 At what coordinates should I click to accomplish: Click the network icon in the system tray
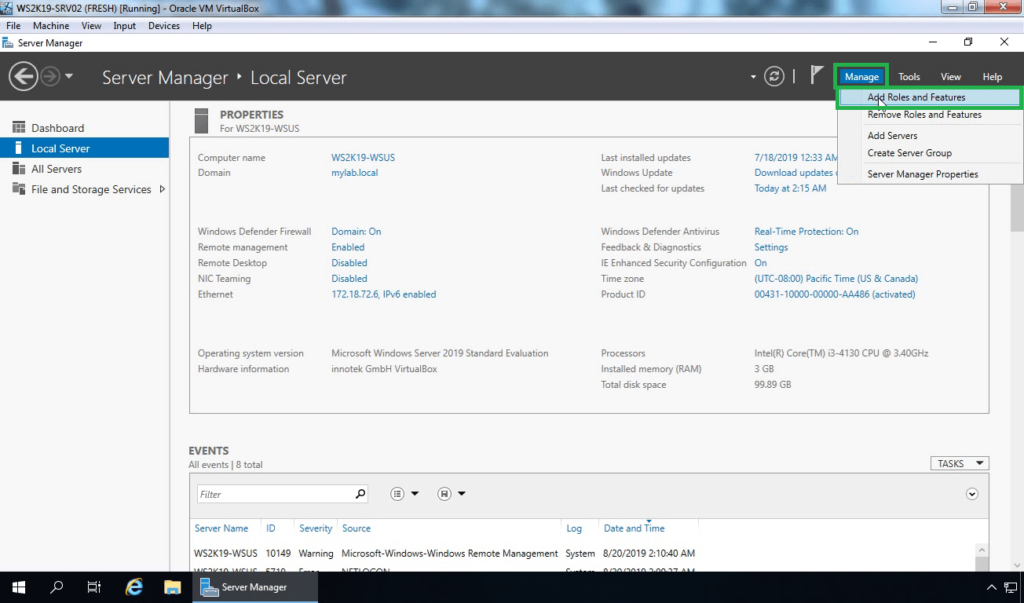tap(1010, 587)
